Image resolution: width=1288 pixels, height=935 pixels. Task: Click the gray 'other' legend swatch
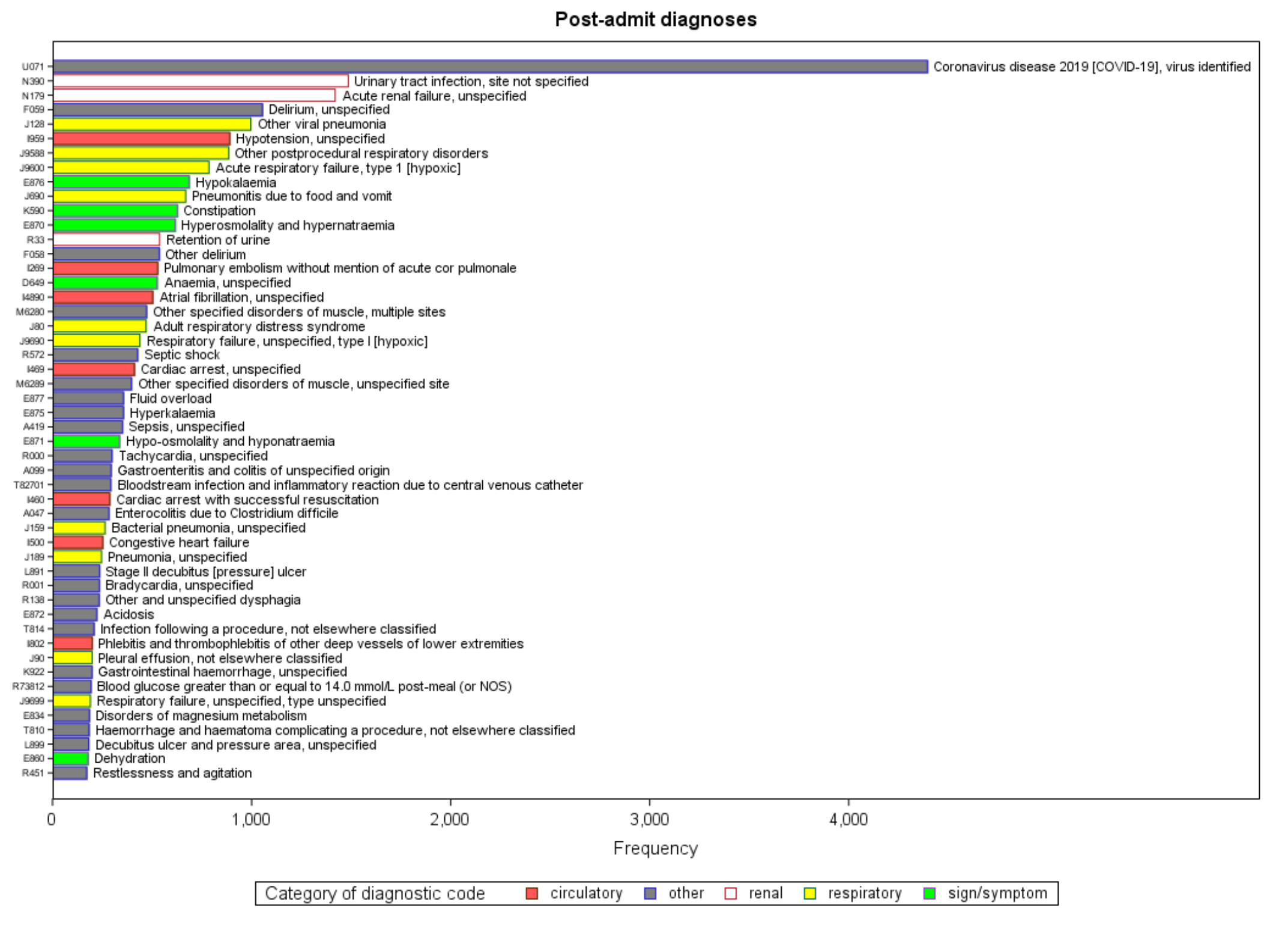click(x=650, y=894)
